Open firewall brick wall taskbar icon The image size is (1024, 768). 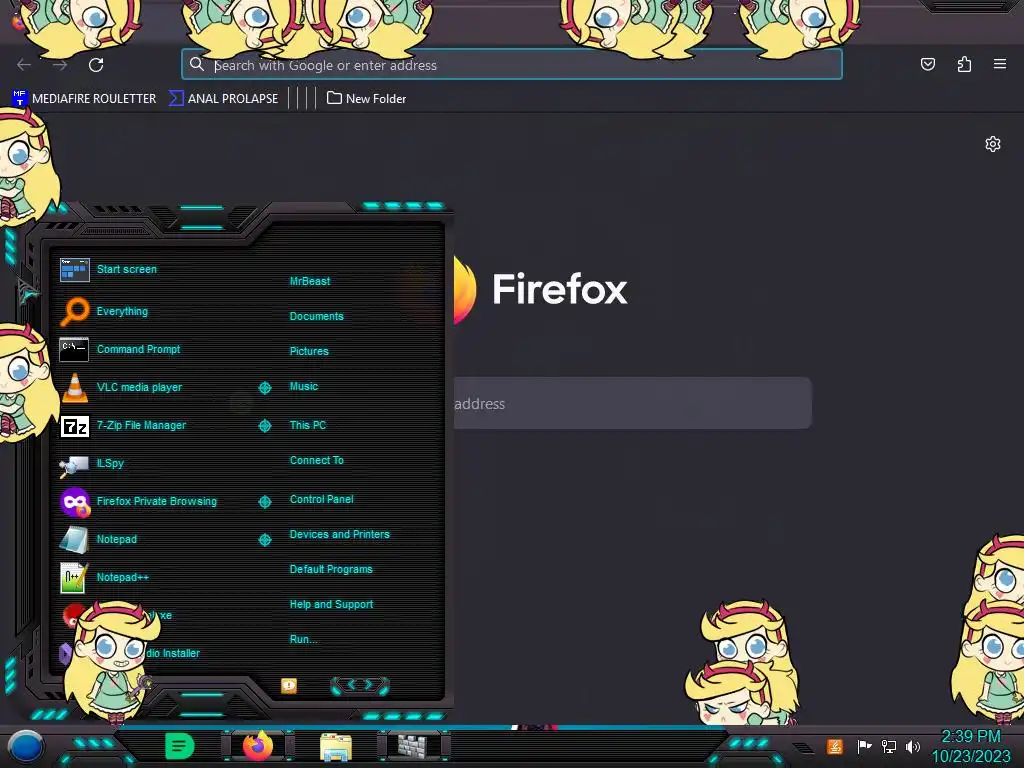pyautogui.click(x=413, y=746)
